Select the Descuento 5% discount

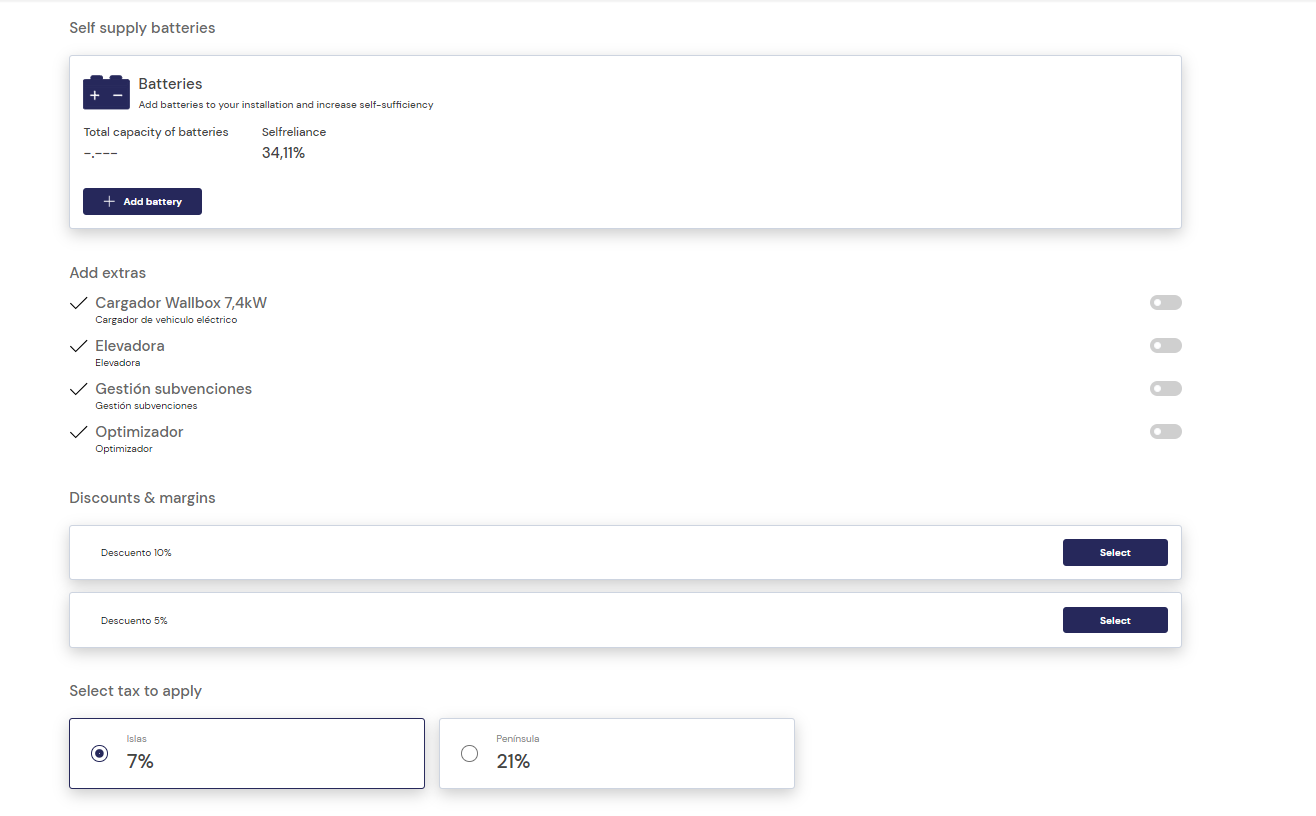[1115, 621]
